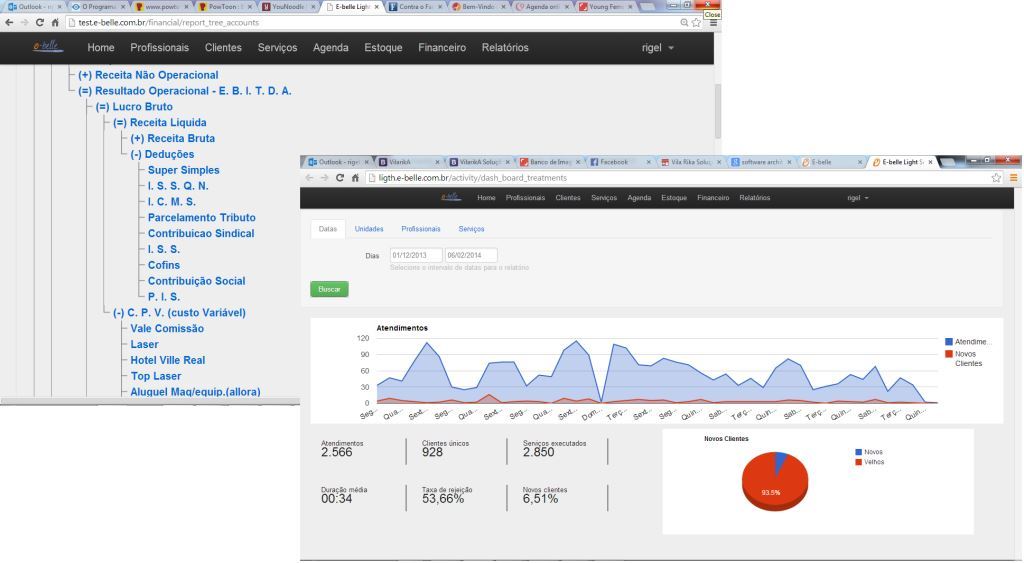The width and height of the screenshot is (1024, 563).
Task: Click the e-belle logo in the back window
Action: (x=46, y=47)
